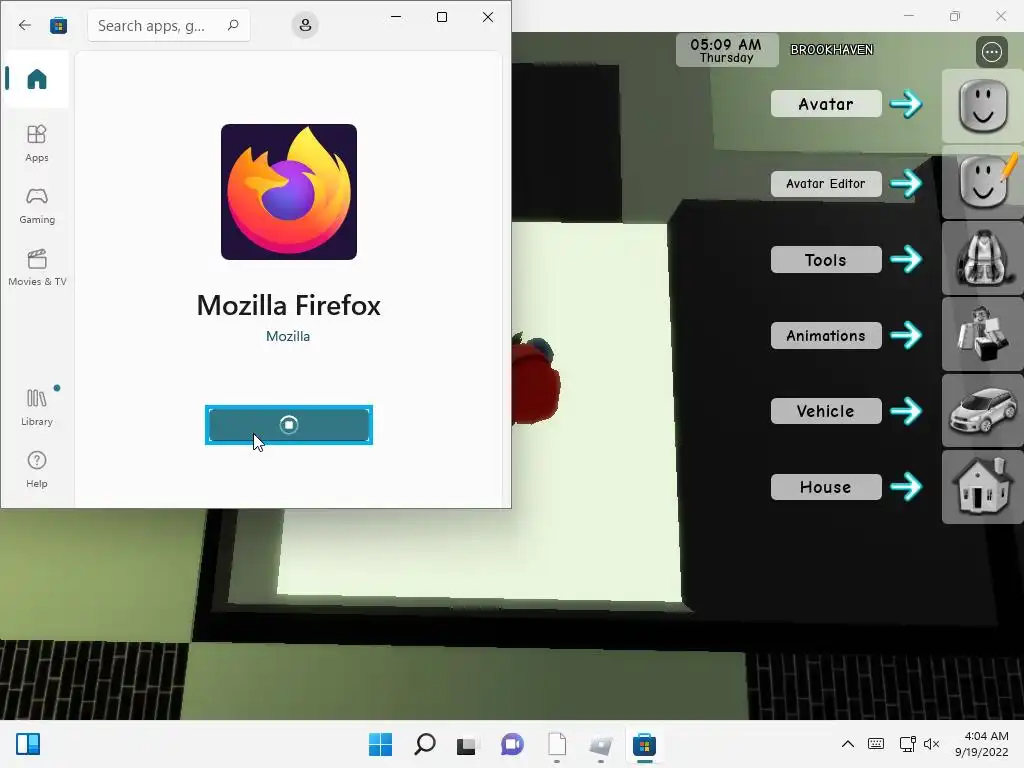
Task: Open Roblox chat menu dots icon
Action: (x=991, y=52)
